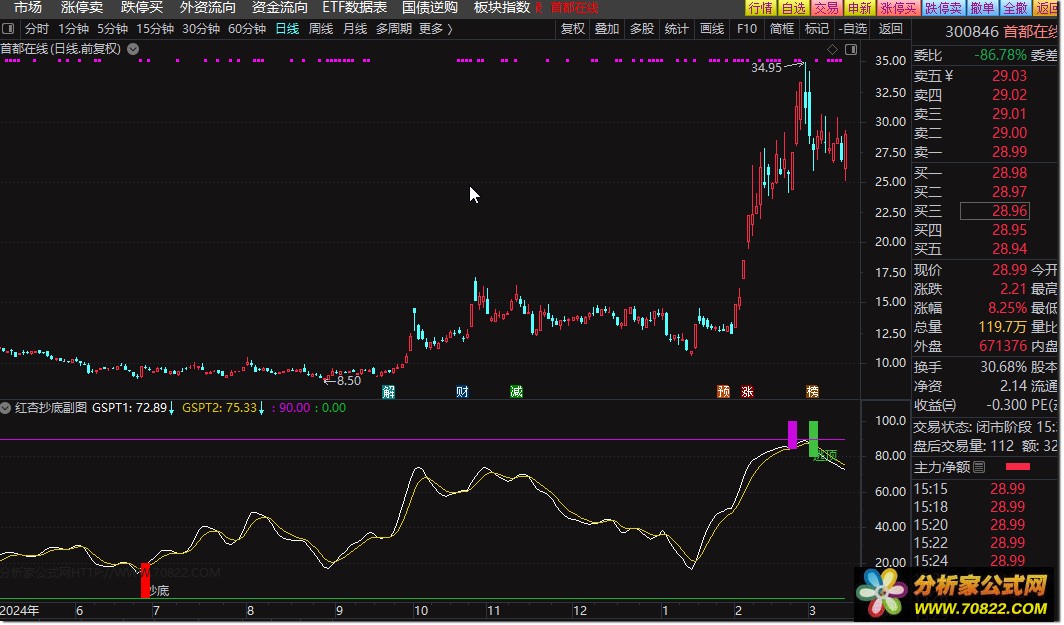The image size is (1064, 625).
Task: Click the red 涨停买 button
Action: click(x=898, y=8)
